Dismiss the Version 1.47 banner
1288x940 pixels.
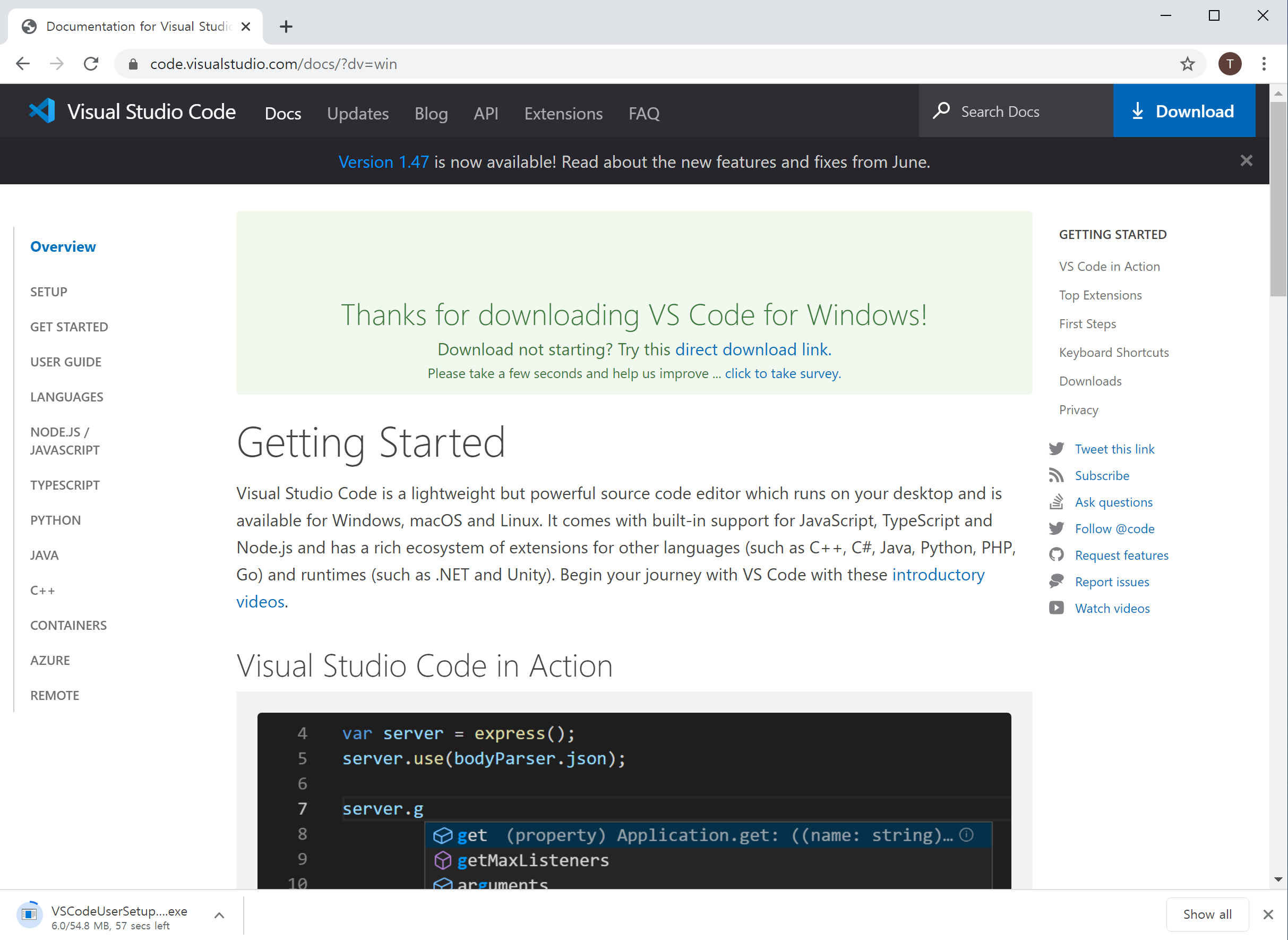click(1246, 161)
